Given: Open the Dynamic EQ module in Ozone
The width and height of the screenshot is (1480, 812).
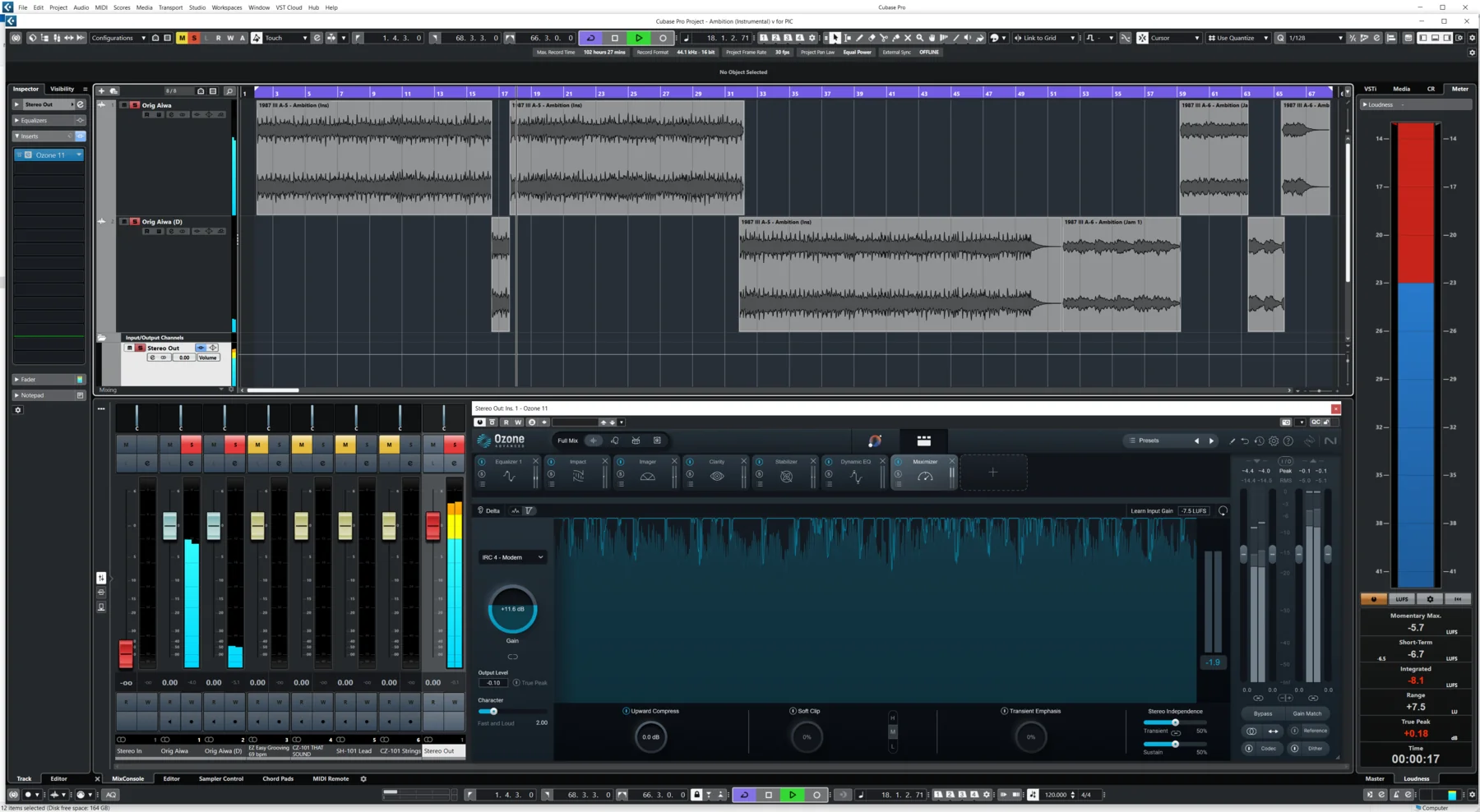Looking at the screenshot, I should (x=855, y=462).
